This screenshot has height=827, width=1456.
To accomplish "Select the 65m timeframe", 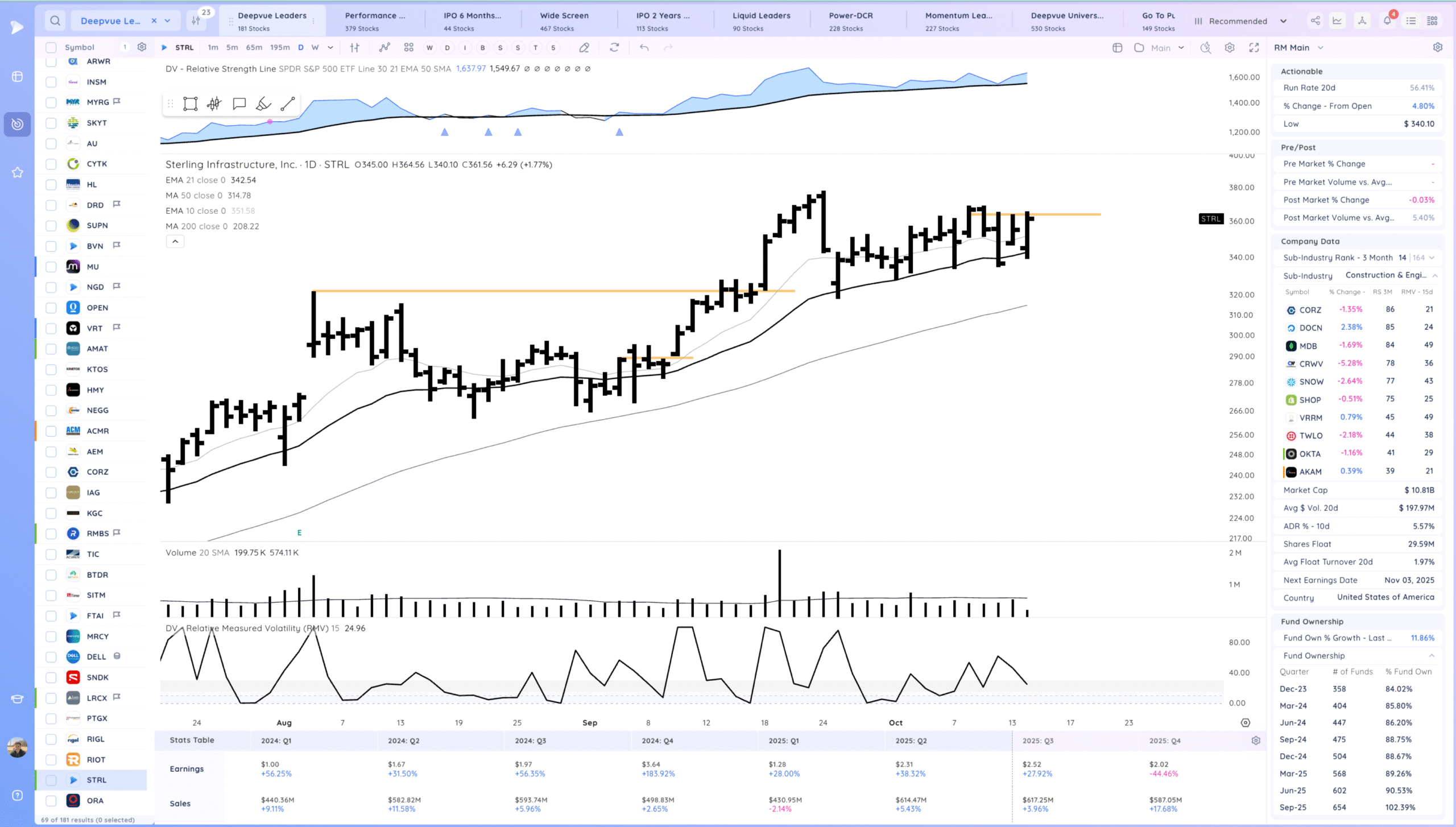I will point(254,48).
